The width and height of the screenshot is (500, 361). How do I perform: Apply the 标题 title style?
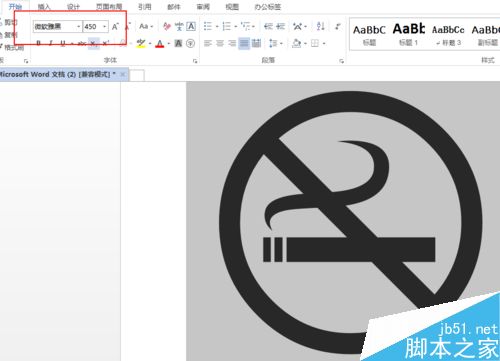click(369, 35)
